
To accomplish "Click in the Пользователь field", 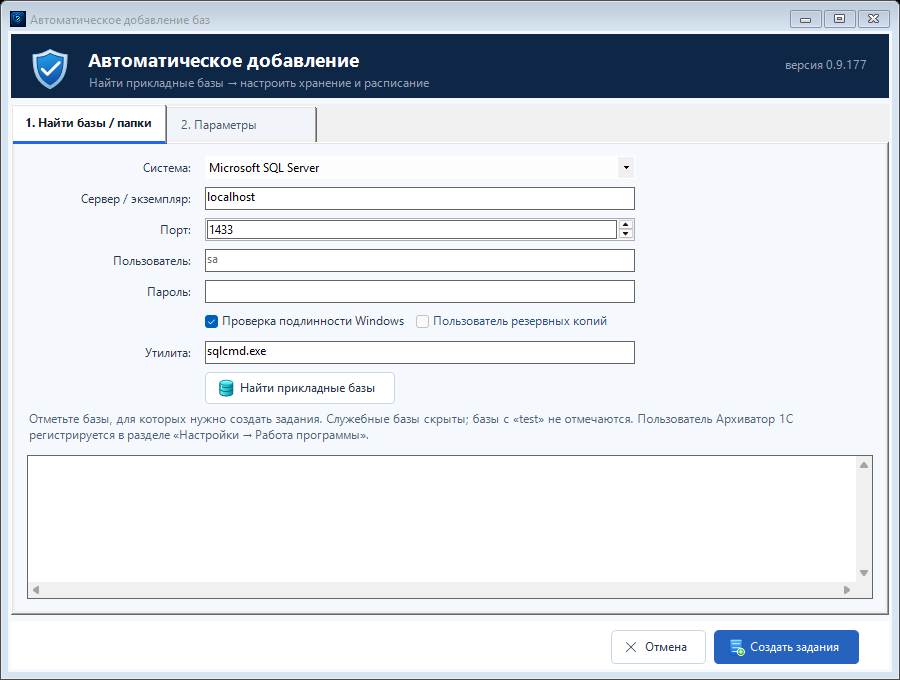I will pyautogui.click(x=420, y=261).
